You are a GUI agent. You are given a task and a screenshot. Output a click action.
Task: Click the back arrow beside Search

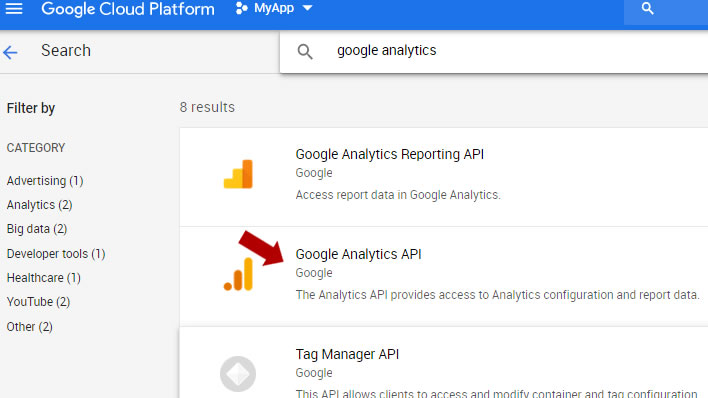(x=10, y=52)
